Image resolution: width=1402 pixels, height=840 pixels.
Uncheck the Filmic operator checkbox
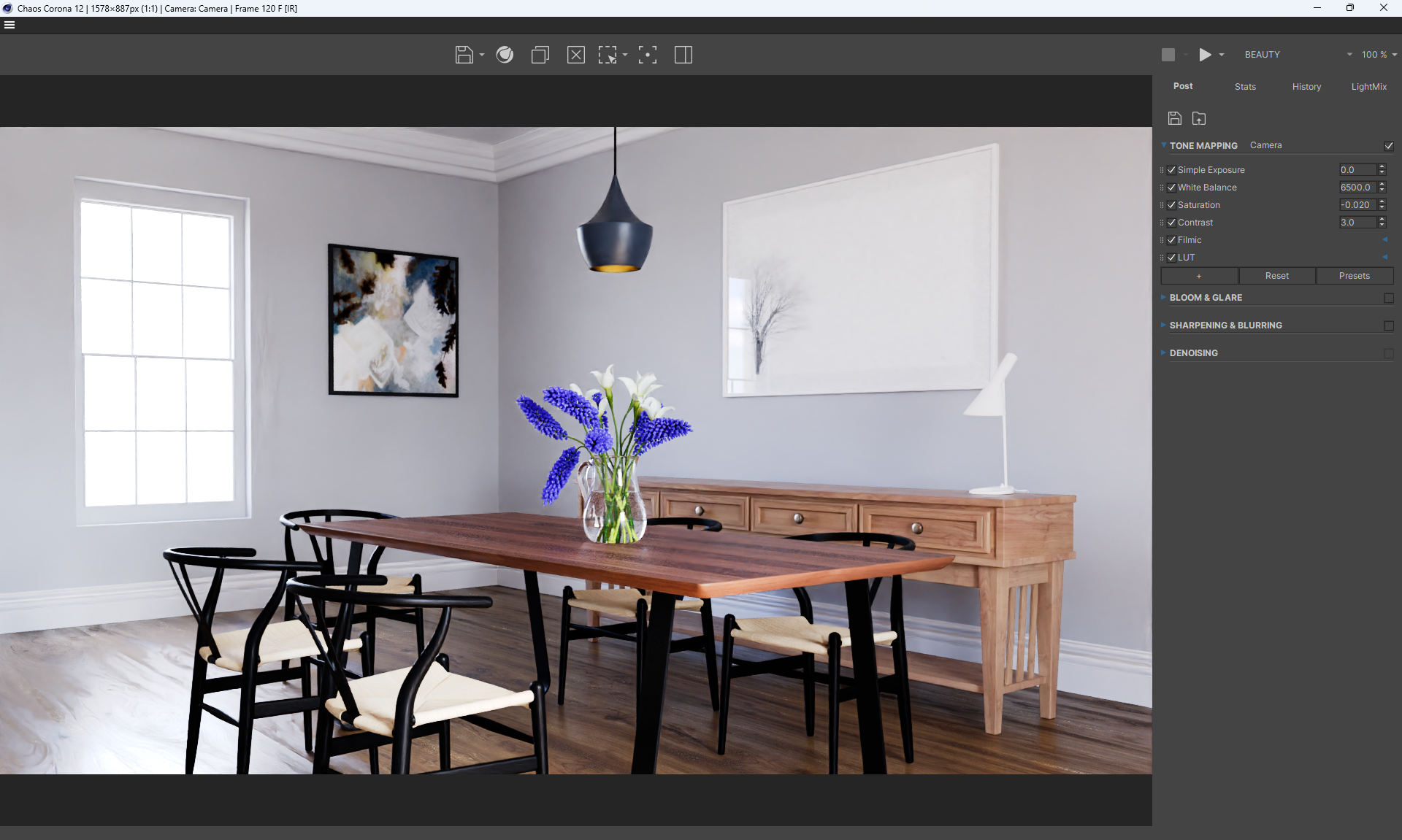1171,240
